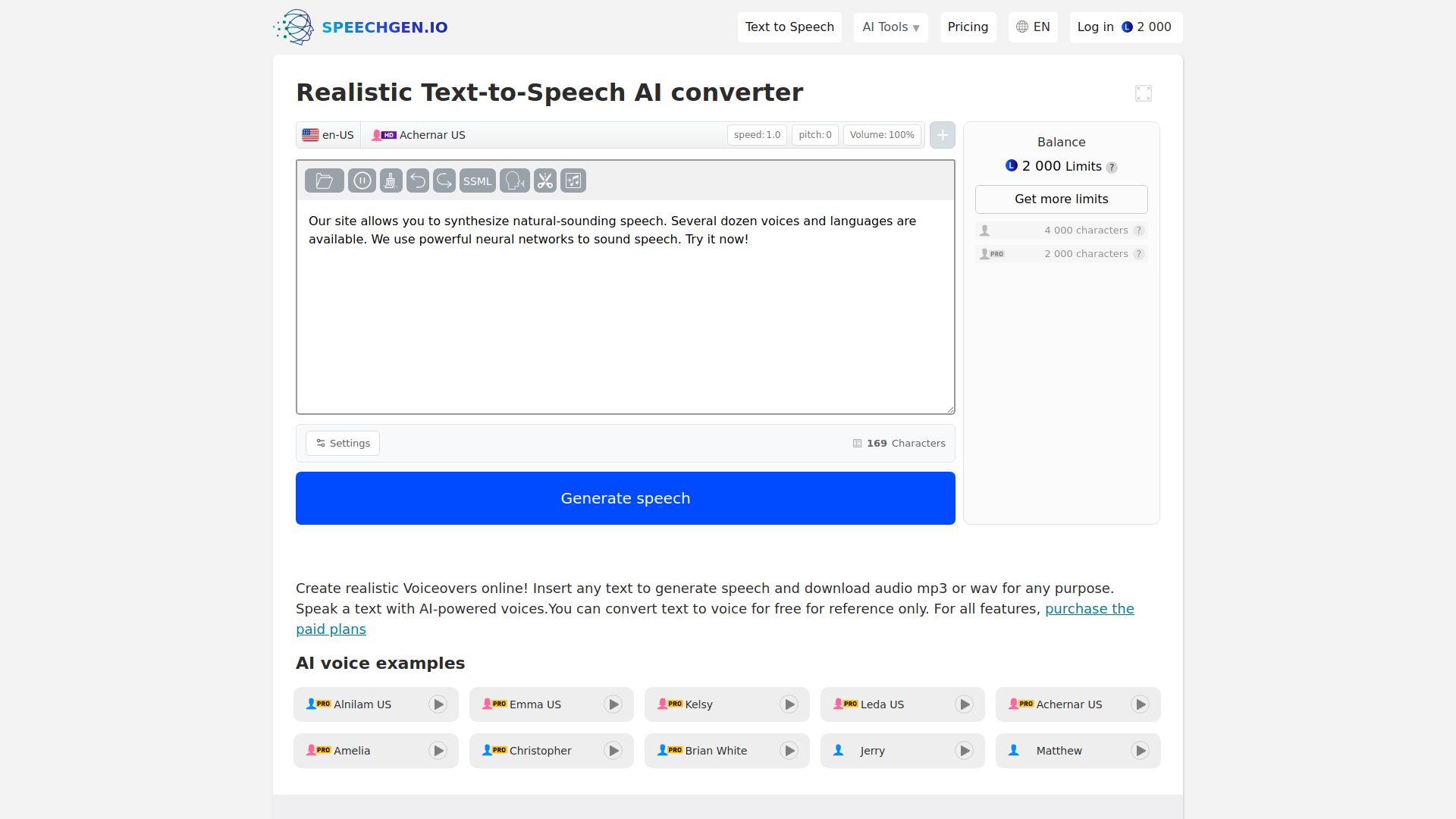This screenshot has width=1456, height=819.
Task: Play the Emma US voice sample
Action: click(613, 704)
